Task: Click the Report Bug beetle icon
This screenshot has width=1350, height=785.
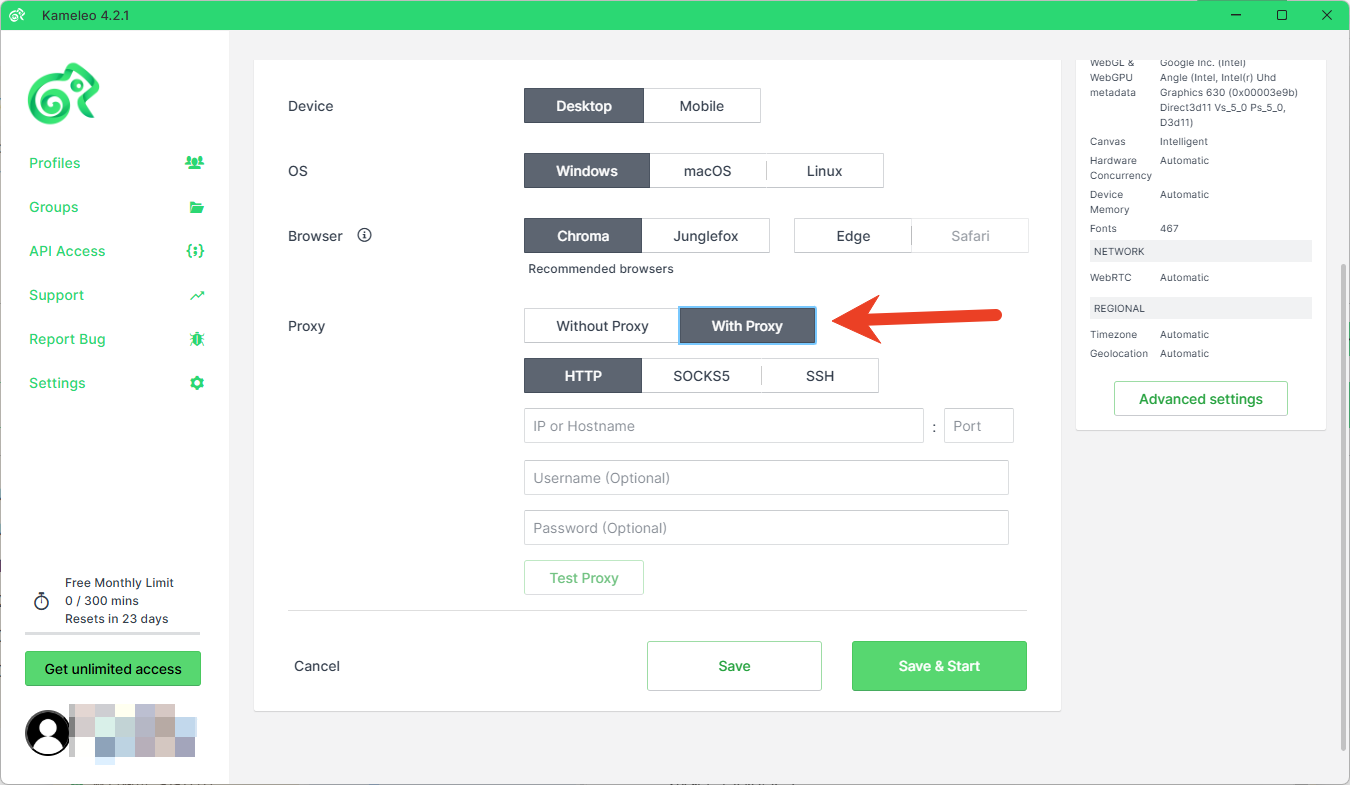Action: 197,339
